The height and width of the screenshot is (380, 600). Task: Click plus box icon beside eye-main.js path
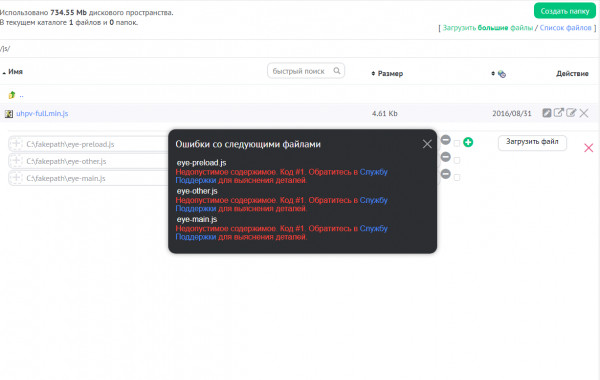16,178
